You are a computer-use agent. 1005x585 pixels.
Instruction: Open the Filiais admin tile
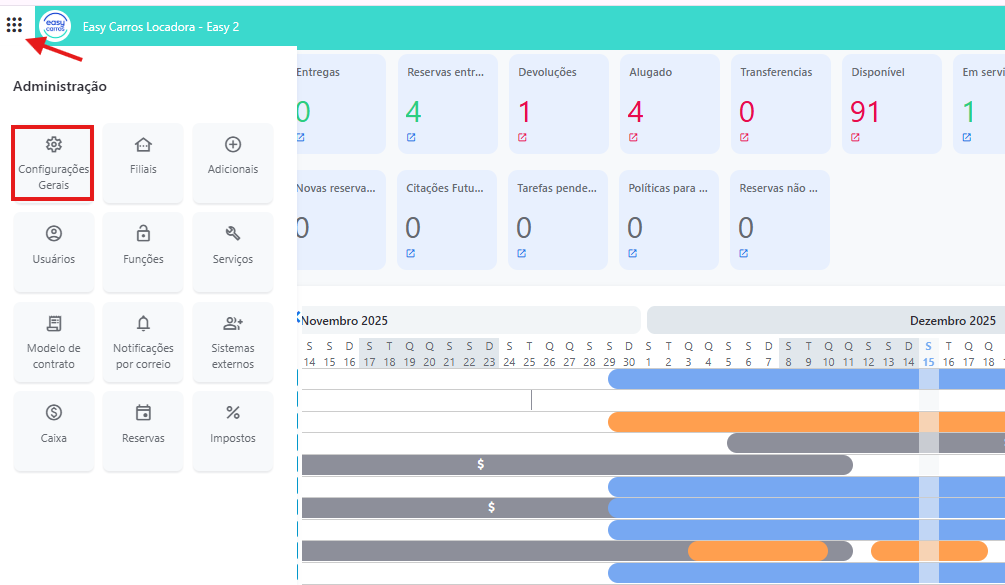point(143,163)
